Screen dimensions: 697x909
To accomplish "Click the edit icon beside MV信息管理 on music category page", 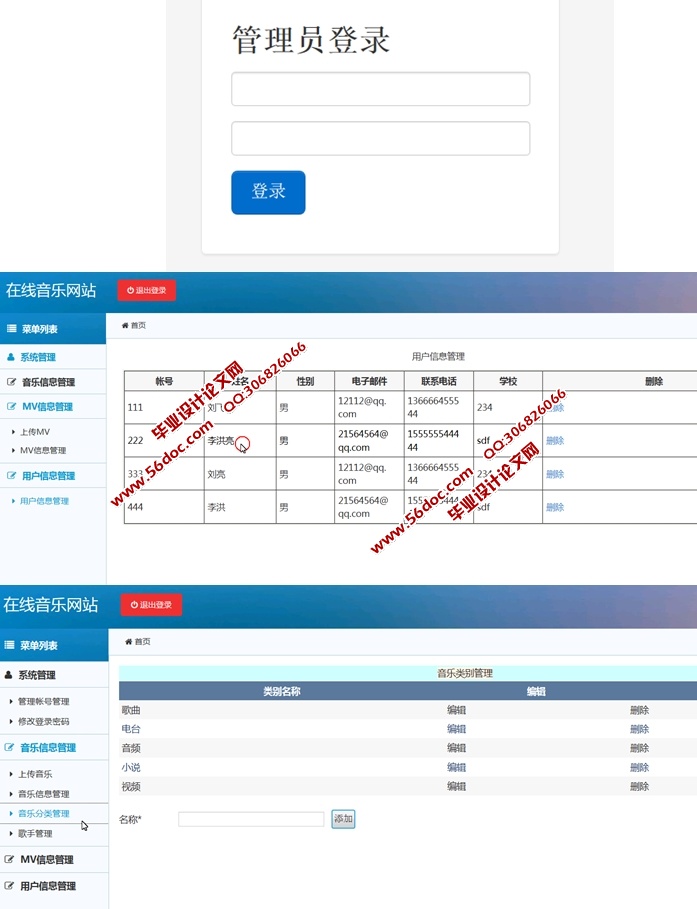I will click(x=9, y=859).
